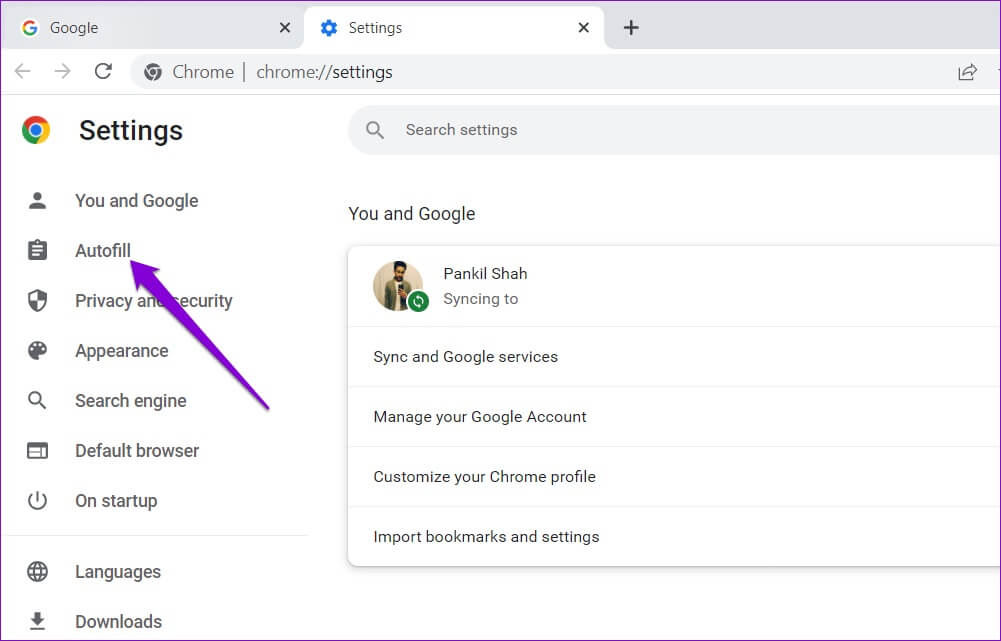Open Appearance settings

(121, 351)
